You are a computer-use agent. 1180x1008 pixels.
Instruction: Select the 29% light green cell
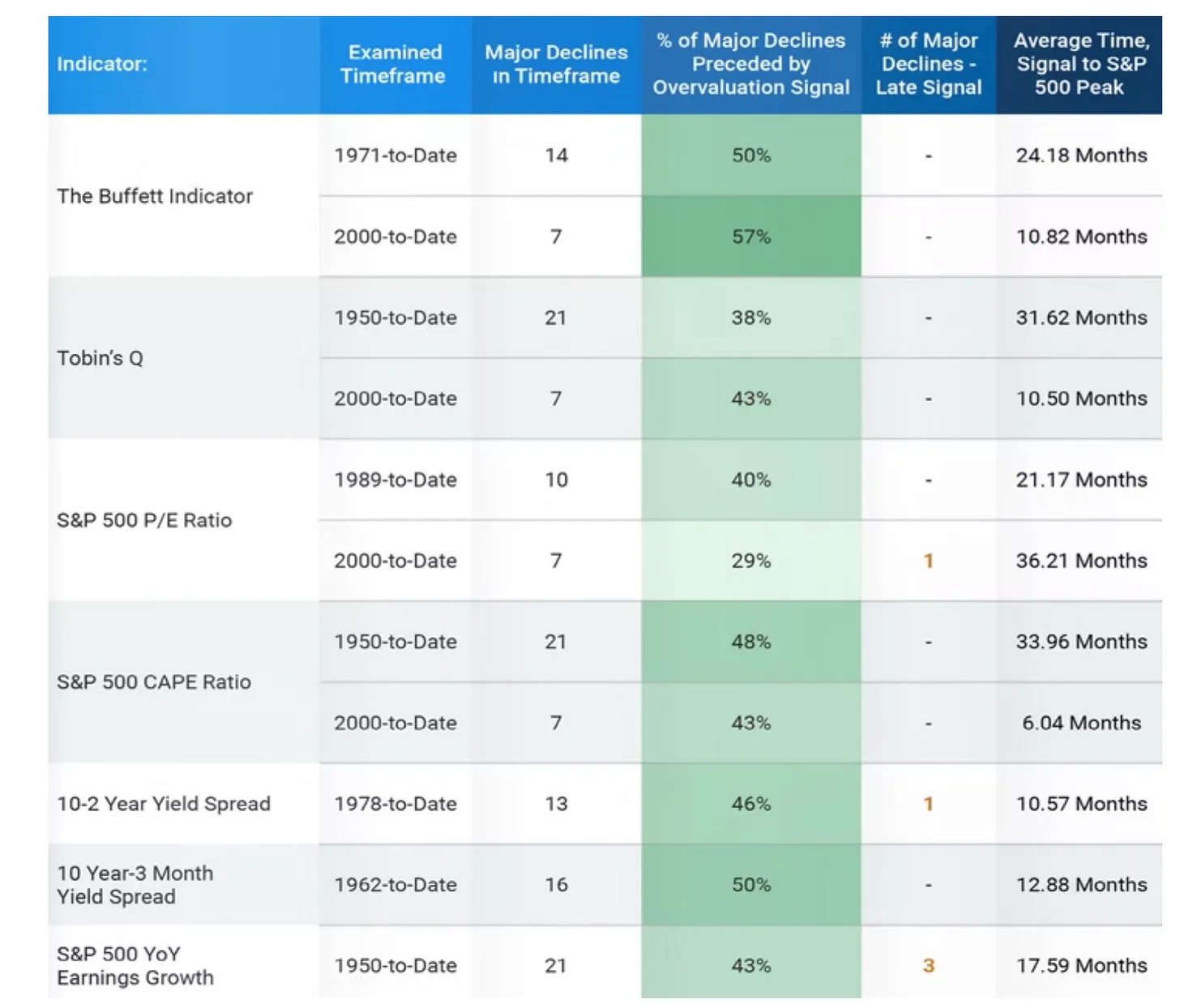751,561
